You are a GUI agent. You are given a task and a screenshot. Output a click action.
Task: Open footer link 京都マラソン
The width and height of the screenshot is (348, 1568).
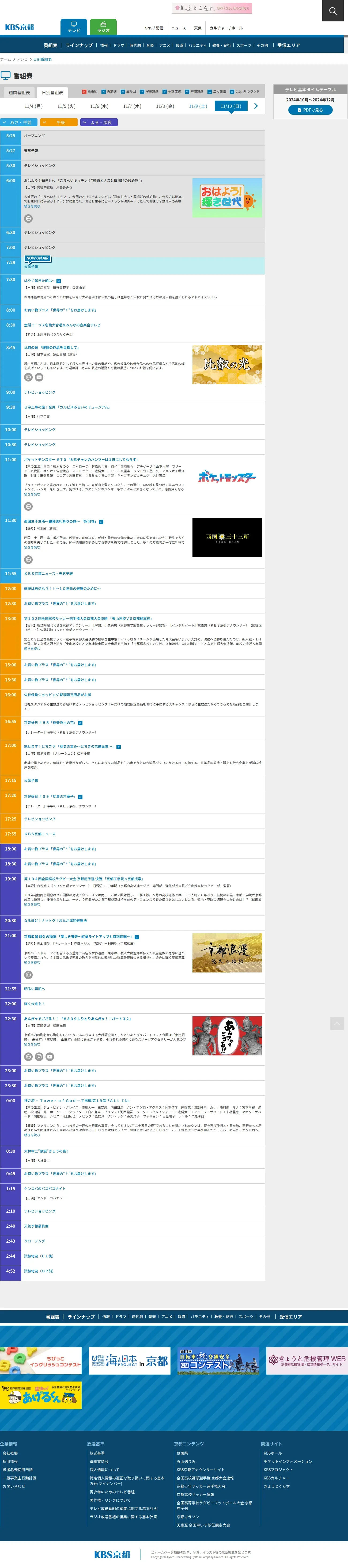pyautogui.click(x=188, y=1517)
